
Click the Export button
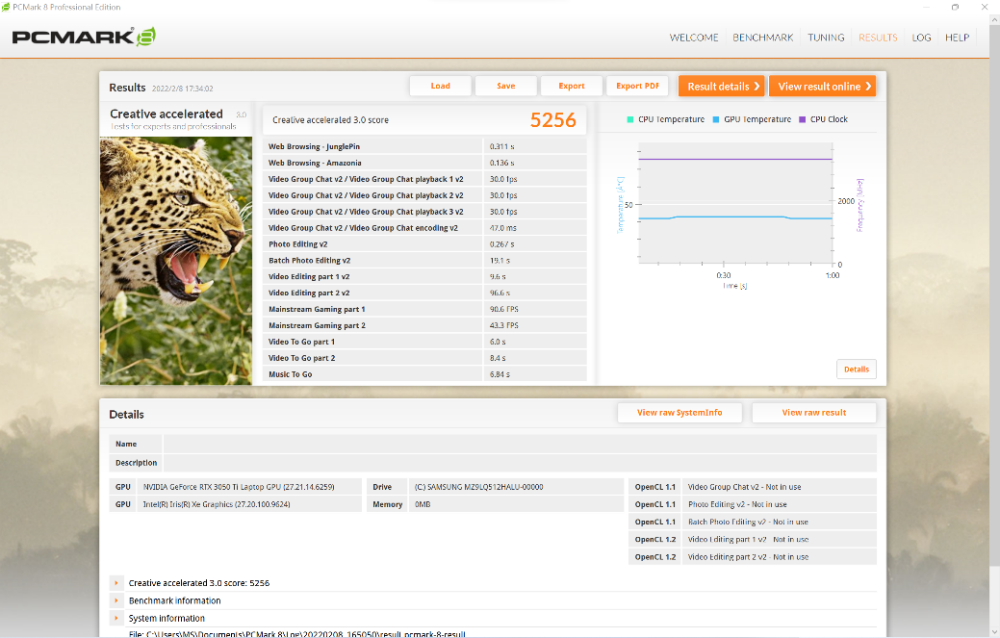point(571,86)
